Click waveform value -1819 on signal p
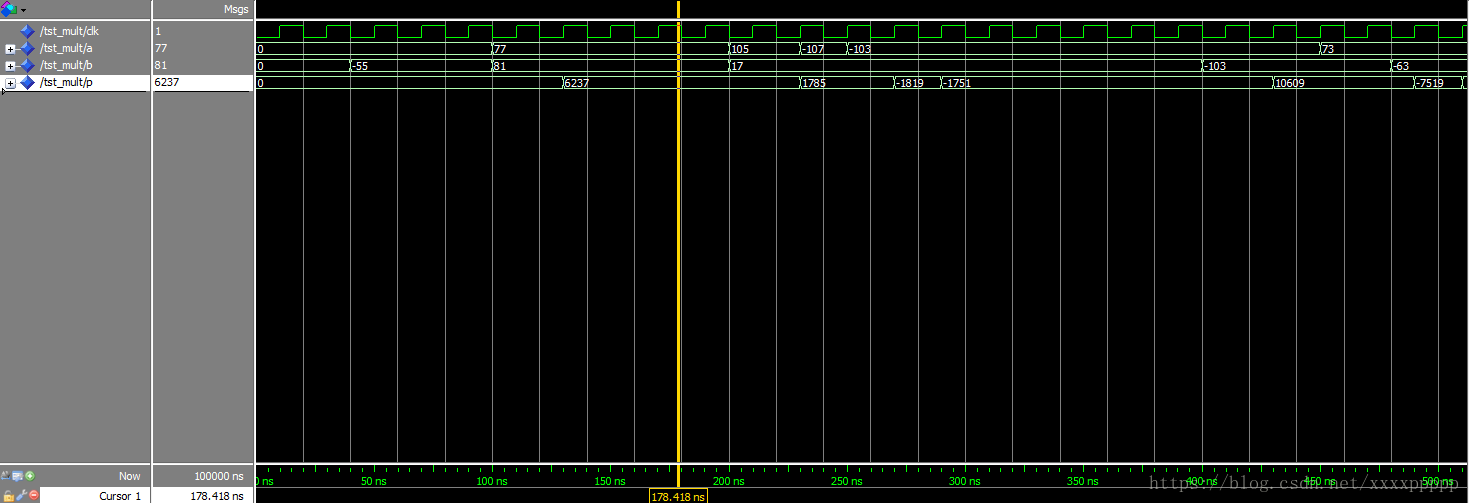 (910, 83)
